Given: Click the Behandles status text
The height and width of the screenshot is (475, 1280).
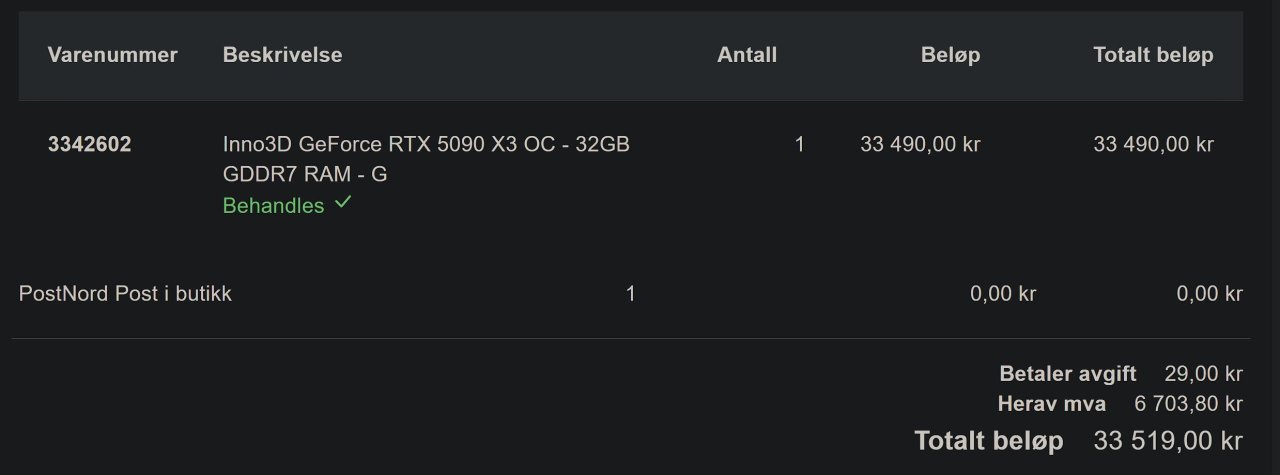Looking at the screenshot, I should tap(273, 206).
